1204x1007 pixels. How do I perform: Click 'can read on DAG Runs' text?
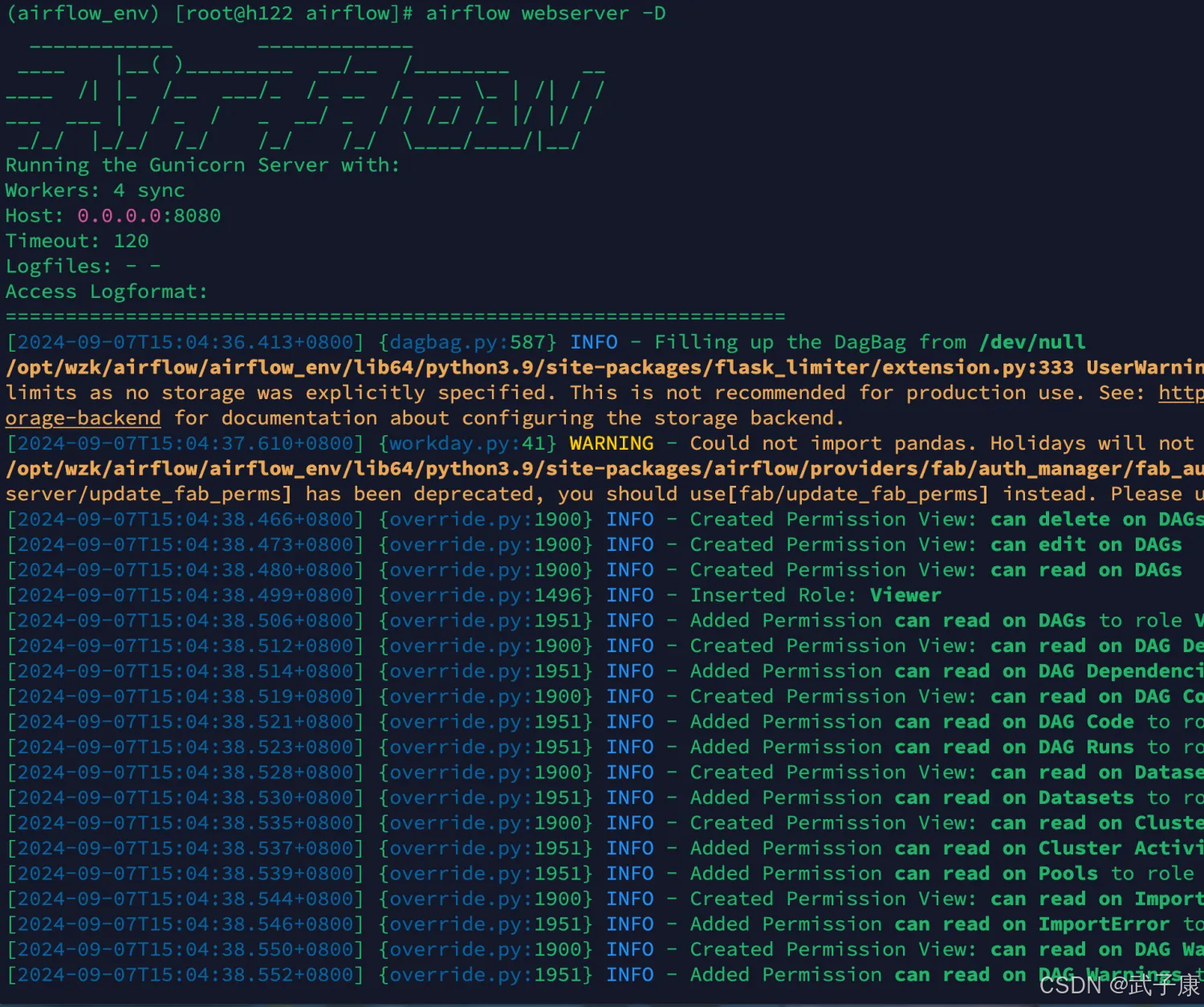[x=1015, y=748]
